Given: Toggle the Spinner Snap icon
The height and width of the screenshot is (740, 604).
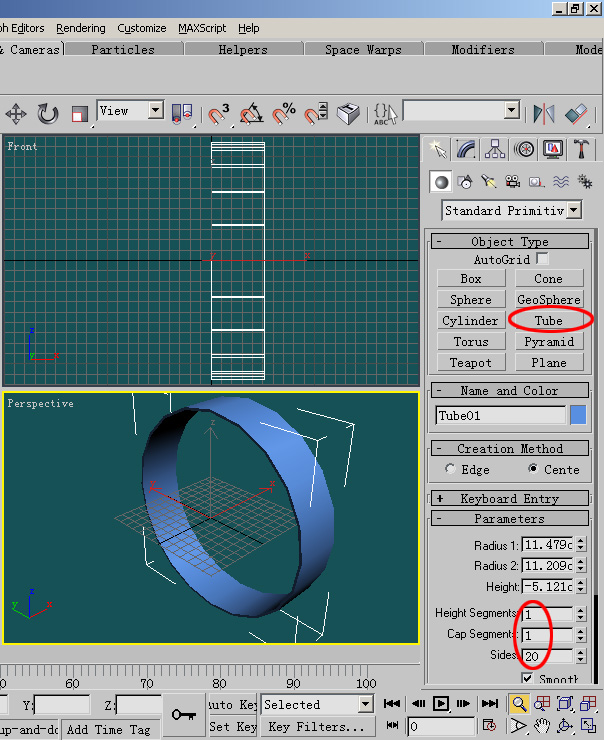Looking at the screenshot, I should (x=316, y=114).
